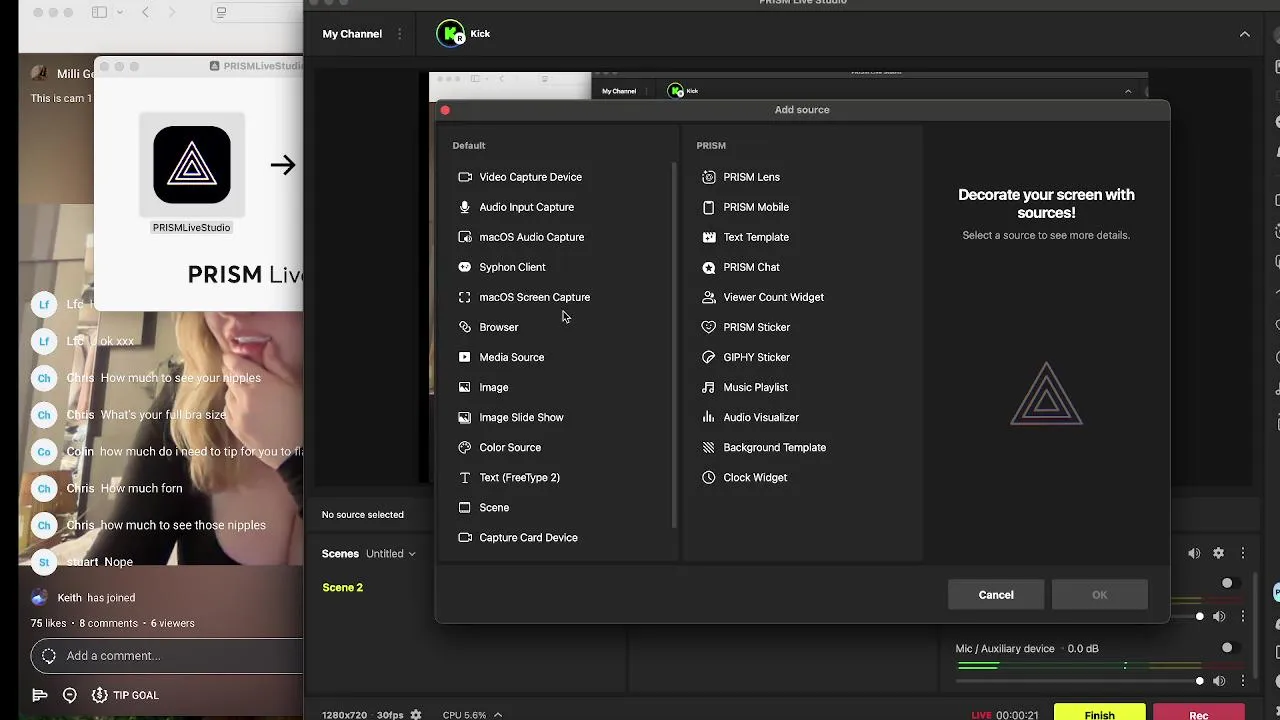Choose the PRISM Chat source icon
The image size is (1280, 720).
point(709,267)
